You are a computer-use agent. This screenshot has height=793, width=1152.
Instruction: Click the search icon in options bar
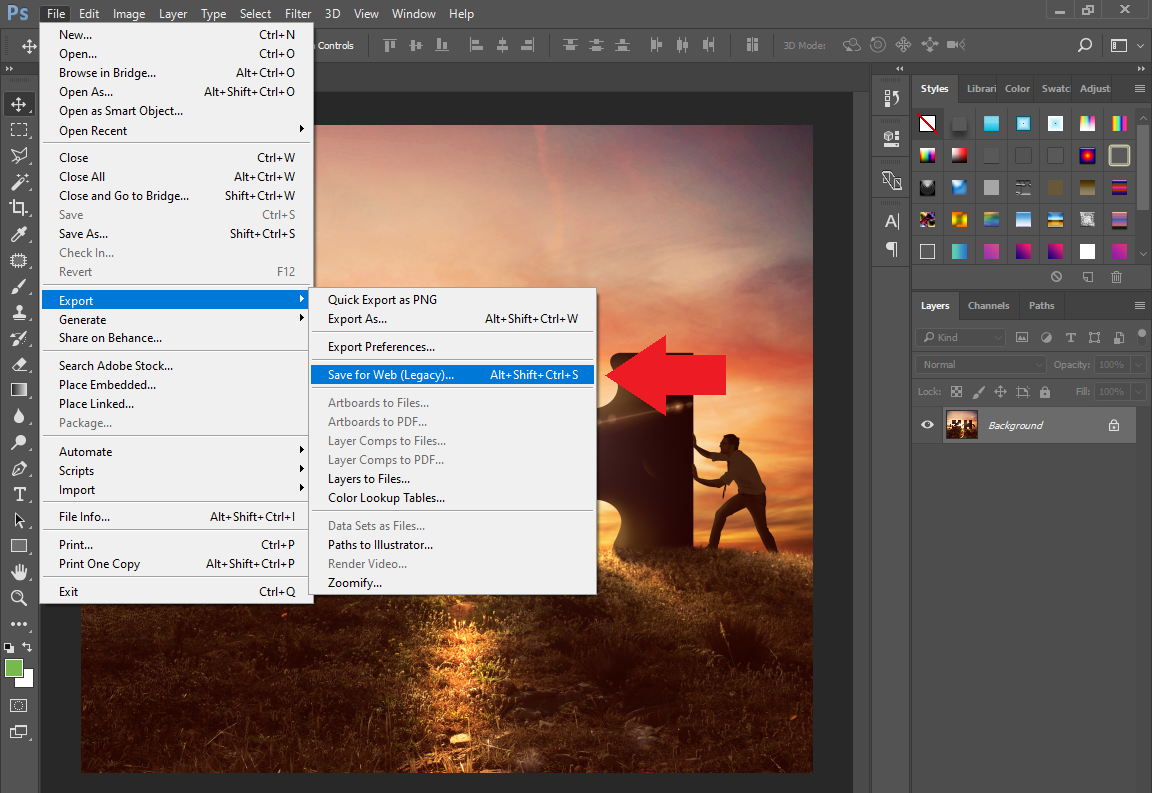click(x=1085, y=45)
